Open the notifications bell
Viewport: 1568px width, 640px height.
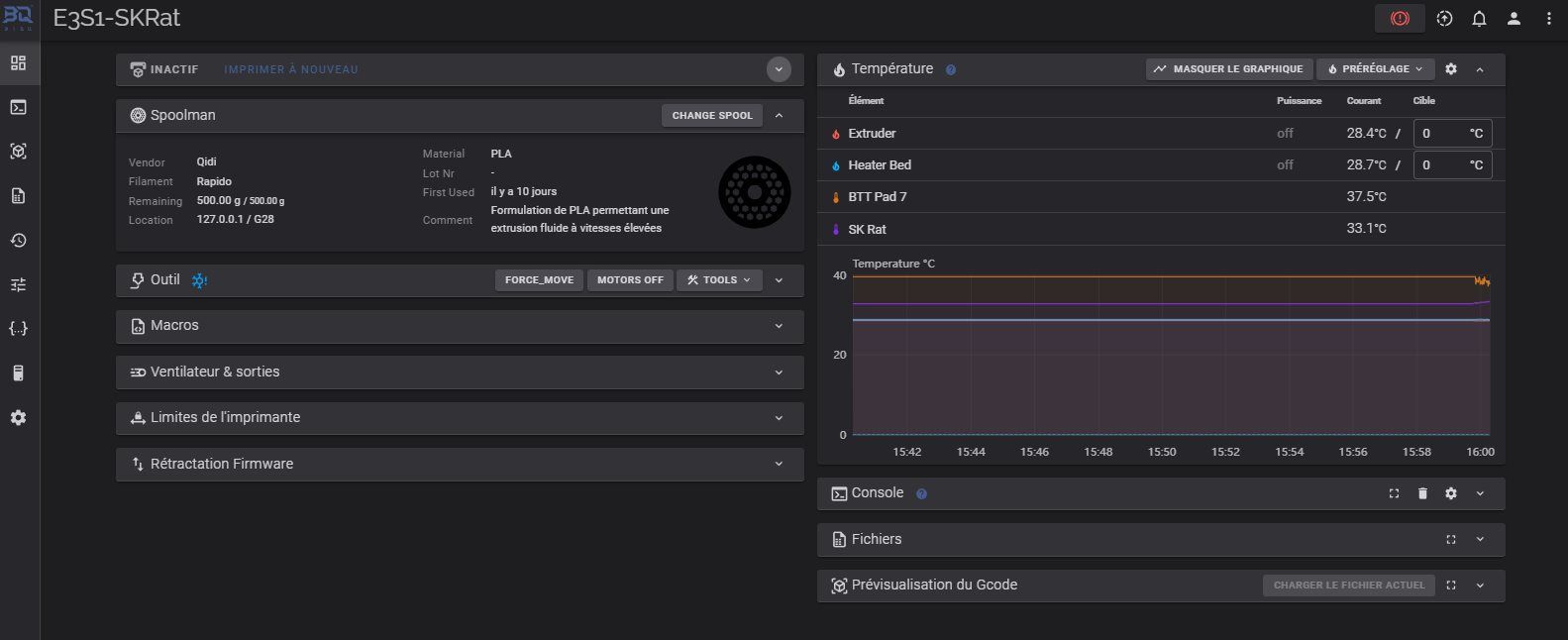pos(1479,18)
